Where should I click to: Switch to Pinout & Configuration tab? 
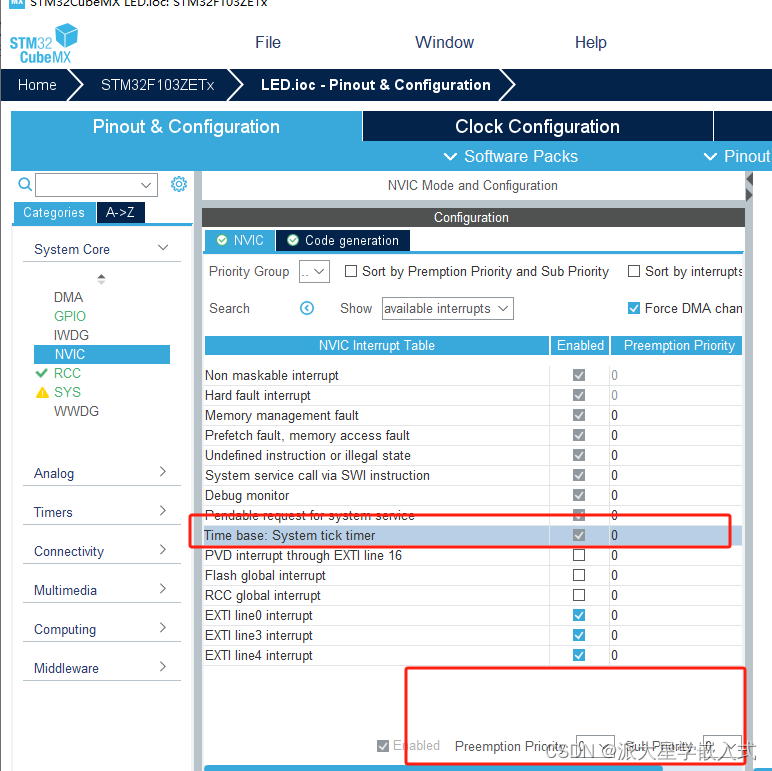tap(186, 127)
